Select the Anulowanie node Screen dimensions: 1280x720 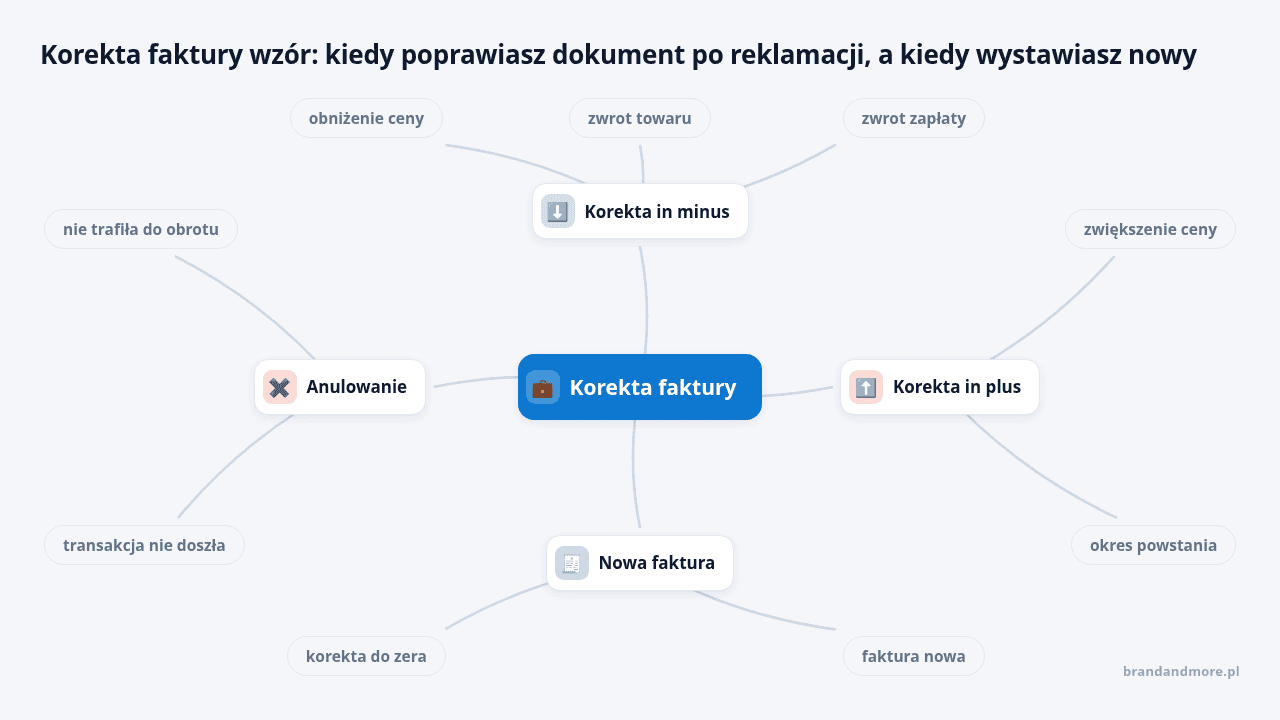[x=340, y=387]
